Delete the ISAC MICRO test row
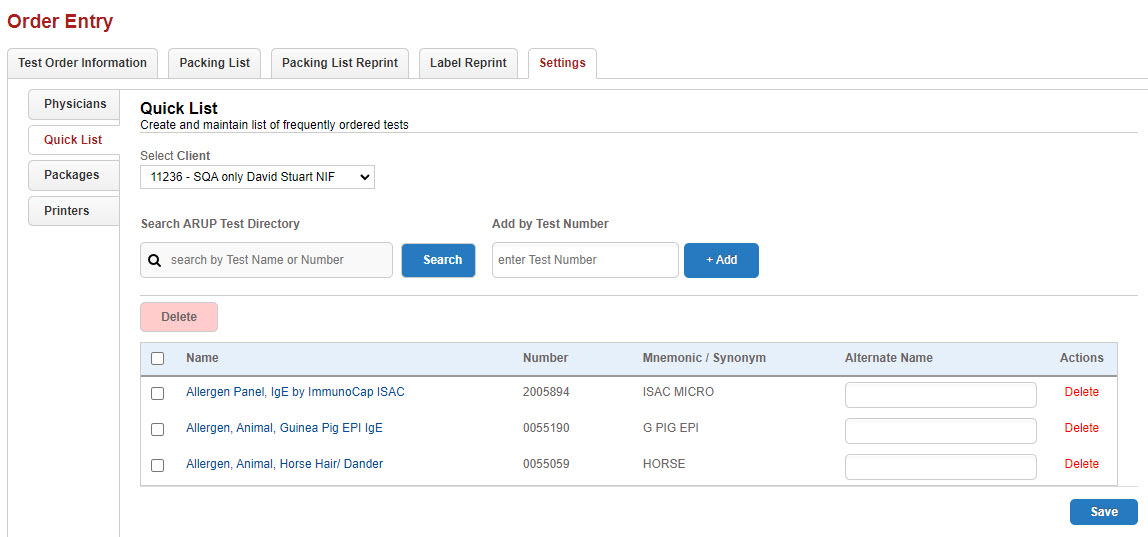The width and height of the screenshot is (1148, 537). [1081, 392]
